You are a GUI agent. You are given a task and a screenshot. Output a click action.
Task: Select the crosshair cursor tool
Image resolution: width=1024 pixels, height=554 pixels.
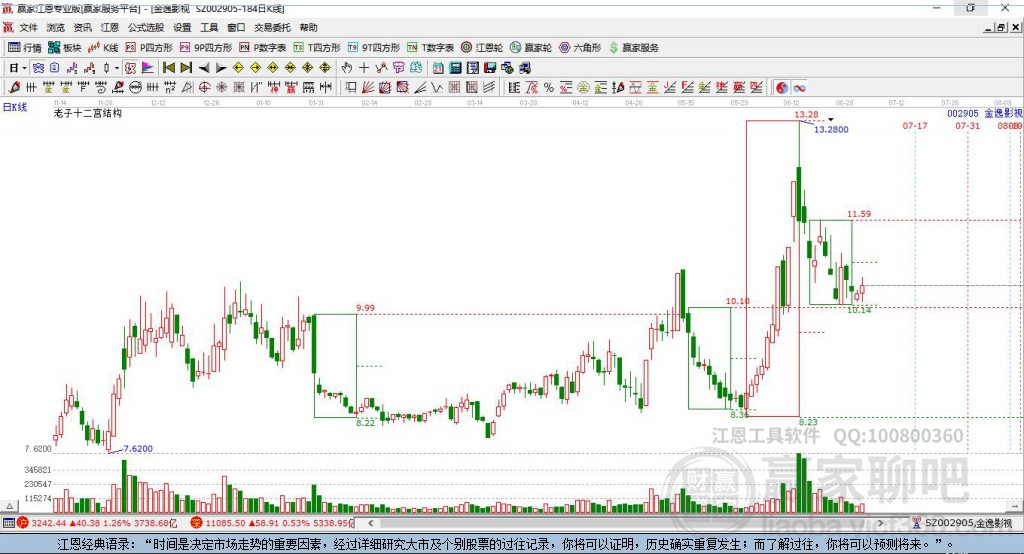click(x=364, y=68)
